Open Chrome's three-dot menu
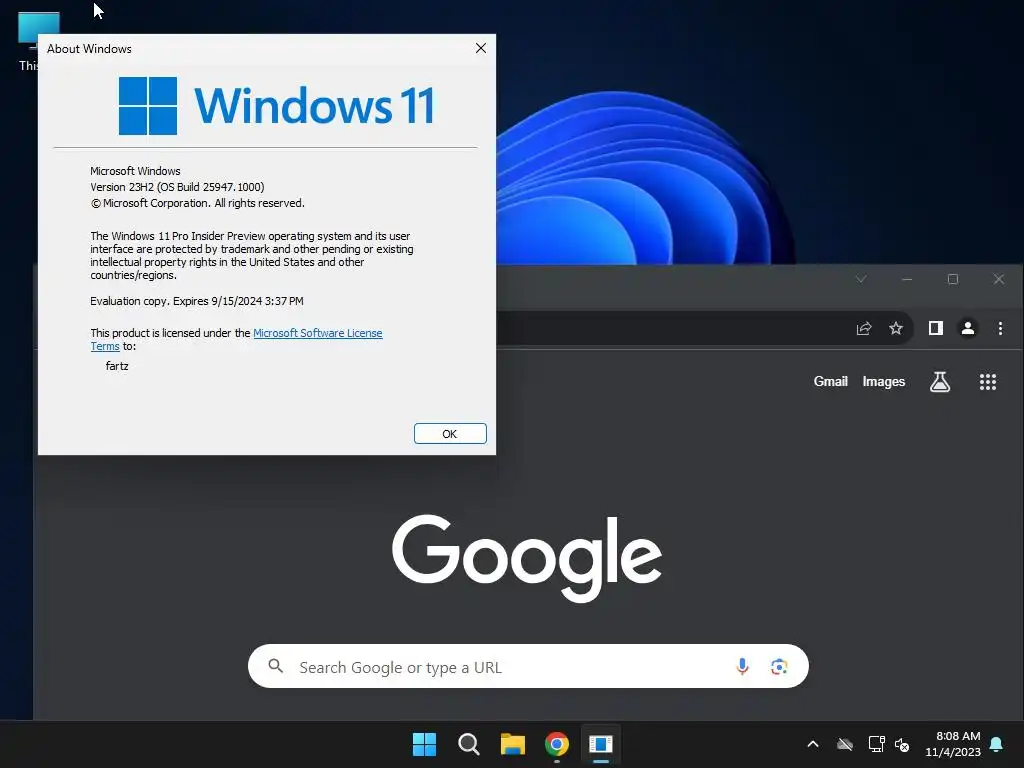Screen dimensions: 1024x768 point(1000,328)
